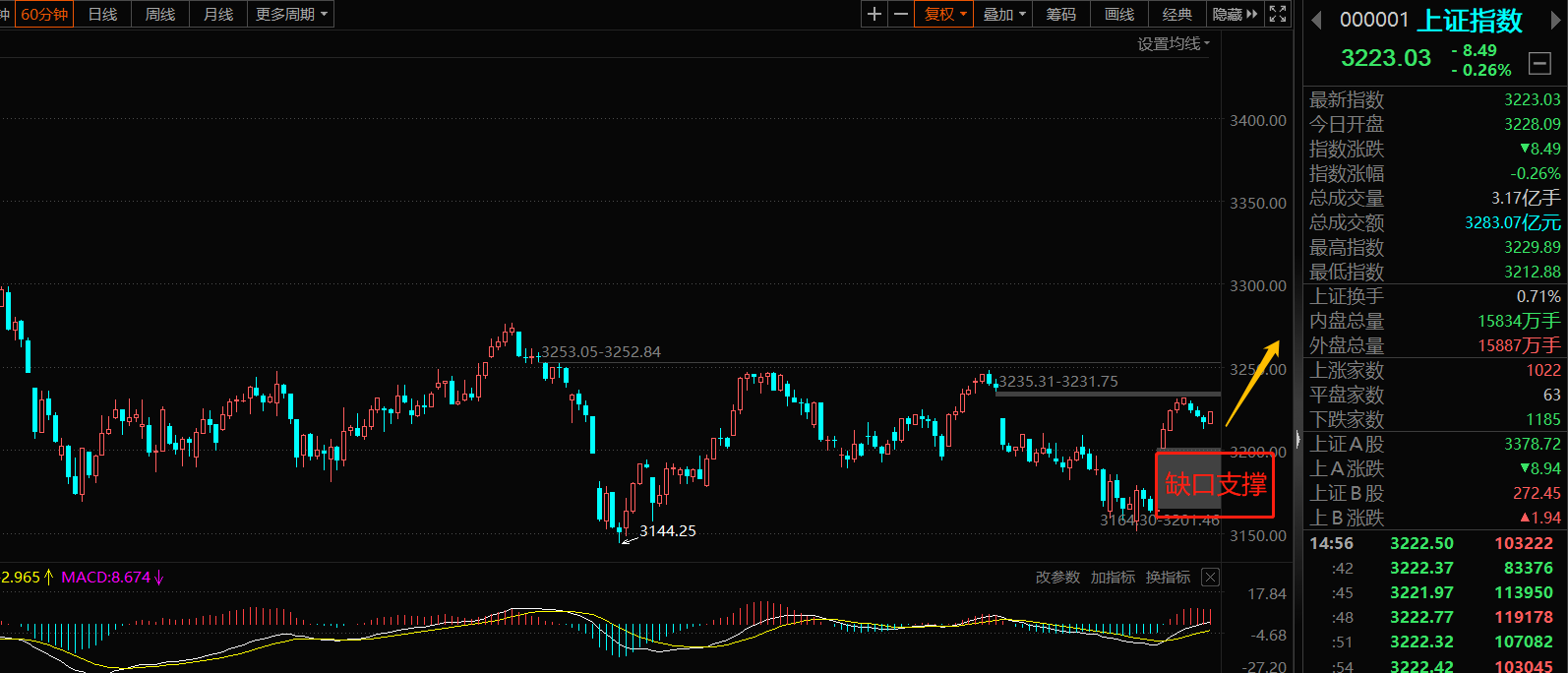The image size is (1568, 673).
Task: Click 内盘总量 value 15834万手
Action: pyautogui.click(x=1519, y=321)
